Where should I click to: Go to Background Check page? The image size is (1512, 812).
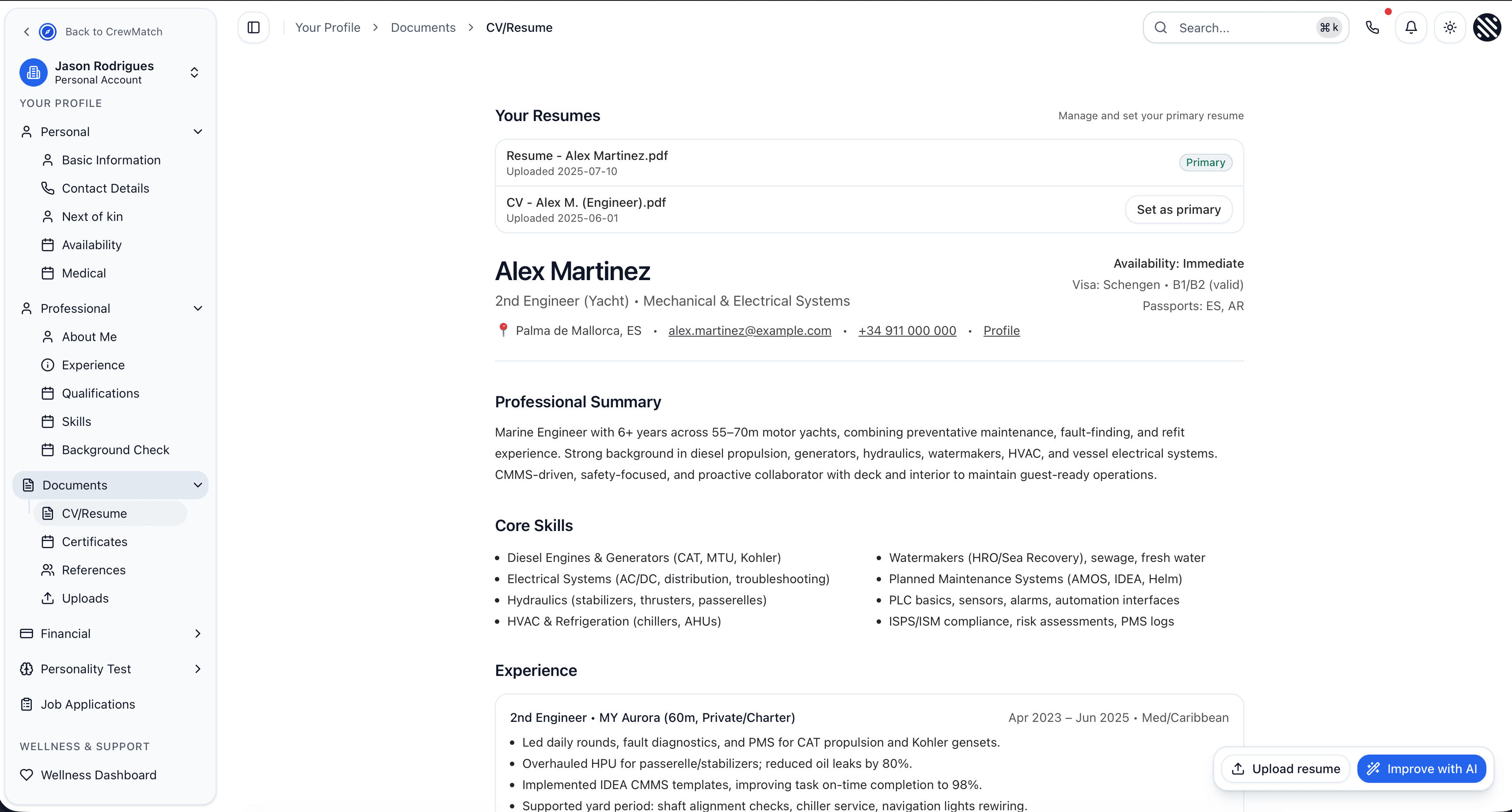115,450
